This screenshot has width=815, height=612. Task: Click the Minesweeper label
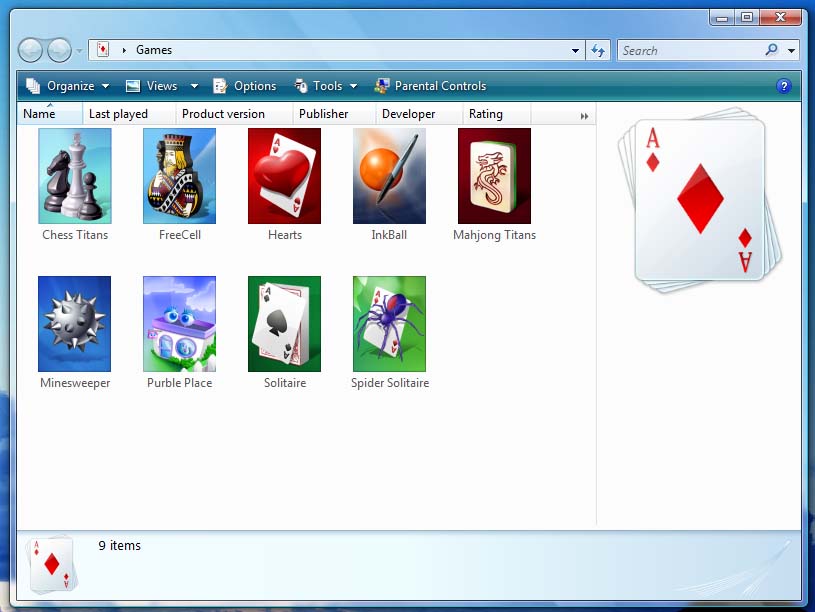click(x=75, y=383)
